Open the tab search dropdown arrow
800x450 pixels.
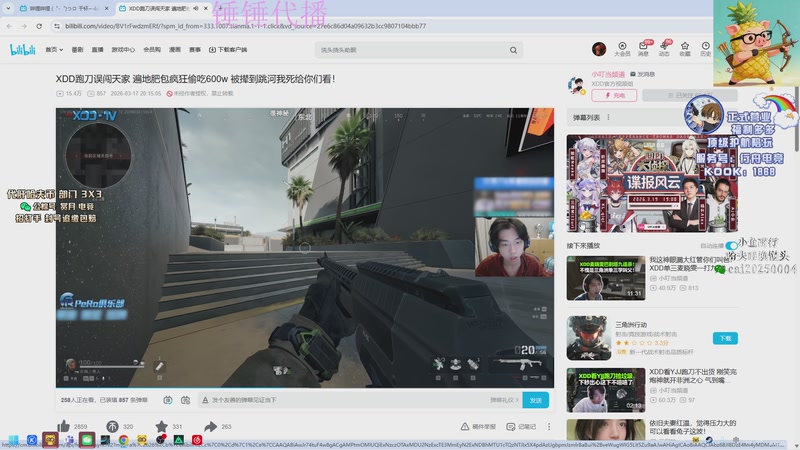pos(8,8)
